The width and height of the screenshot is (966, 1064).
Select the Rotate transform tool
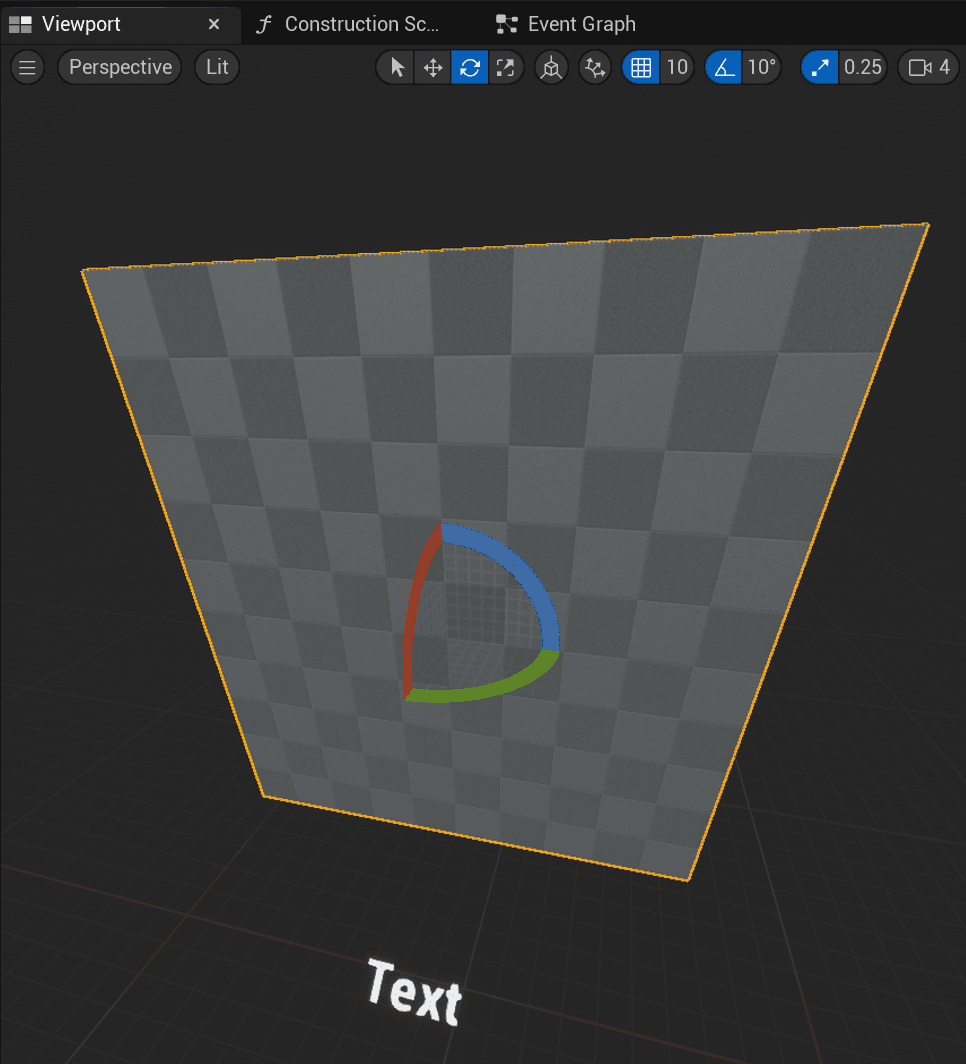coord(469,68)
